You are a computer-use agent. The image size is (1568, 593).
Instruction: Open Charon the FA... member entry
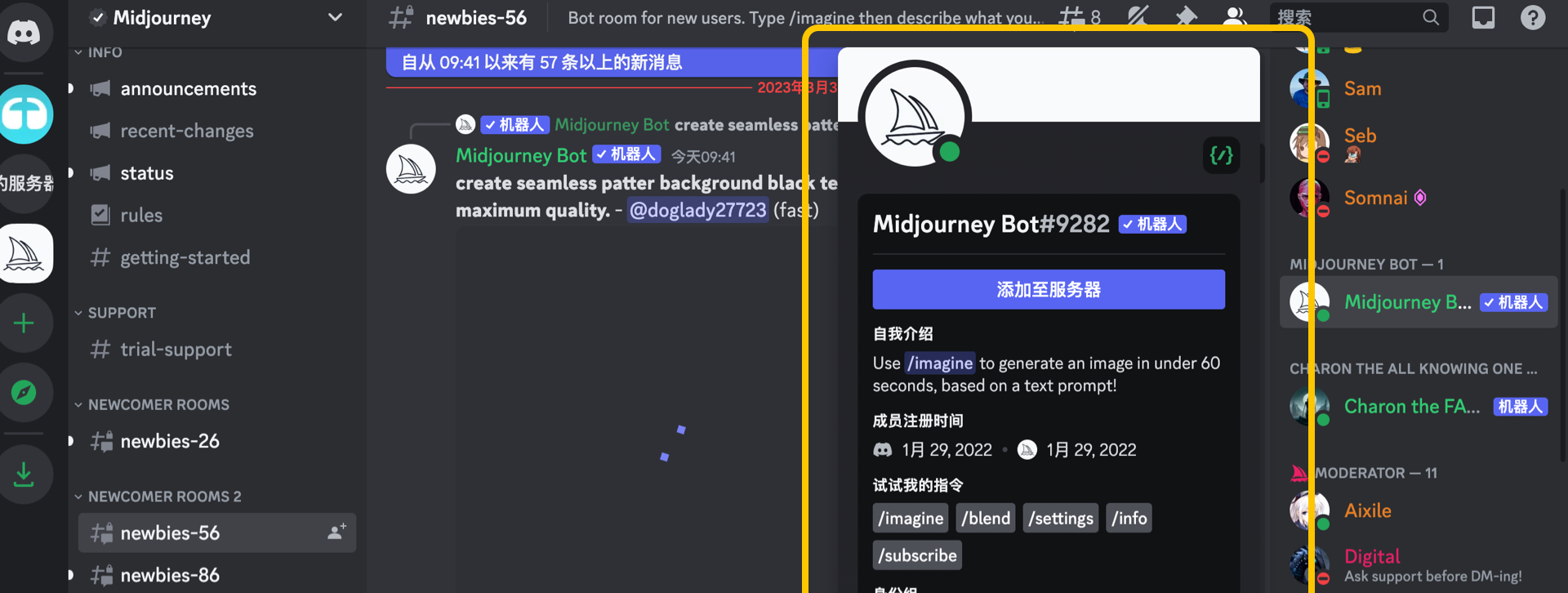click(x=1419, y=407)
